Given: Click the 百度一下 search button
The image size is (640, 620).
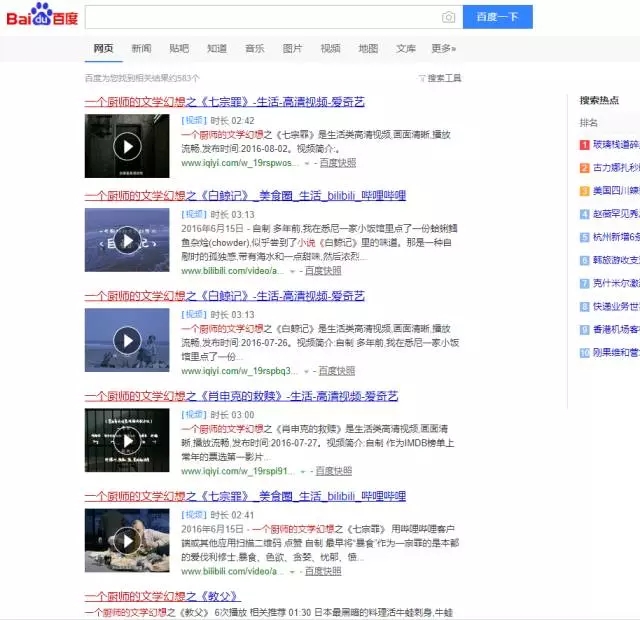Looking at the screenshot, I should coord(498,17).
